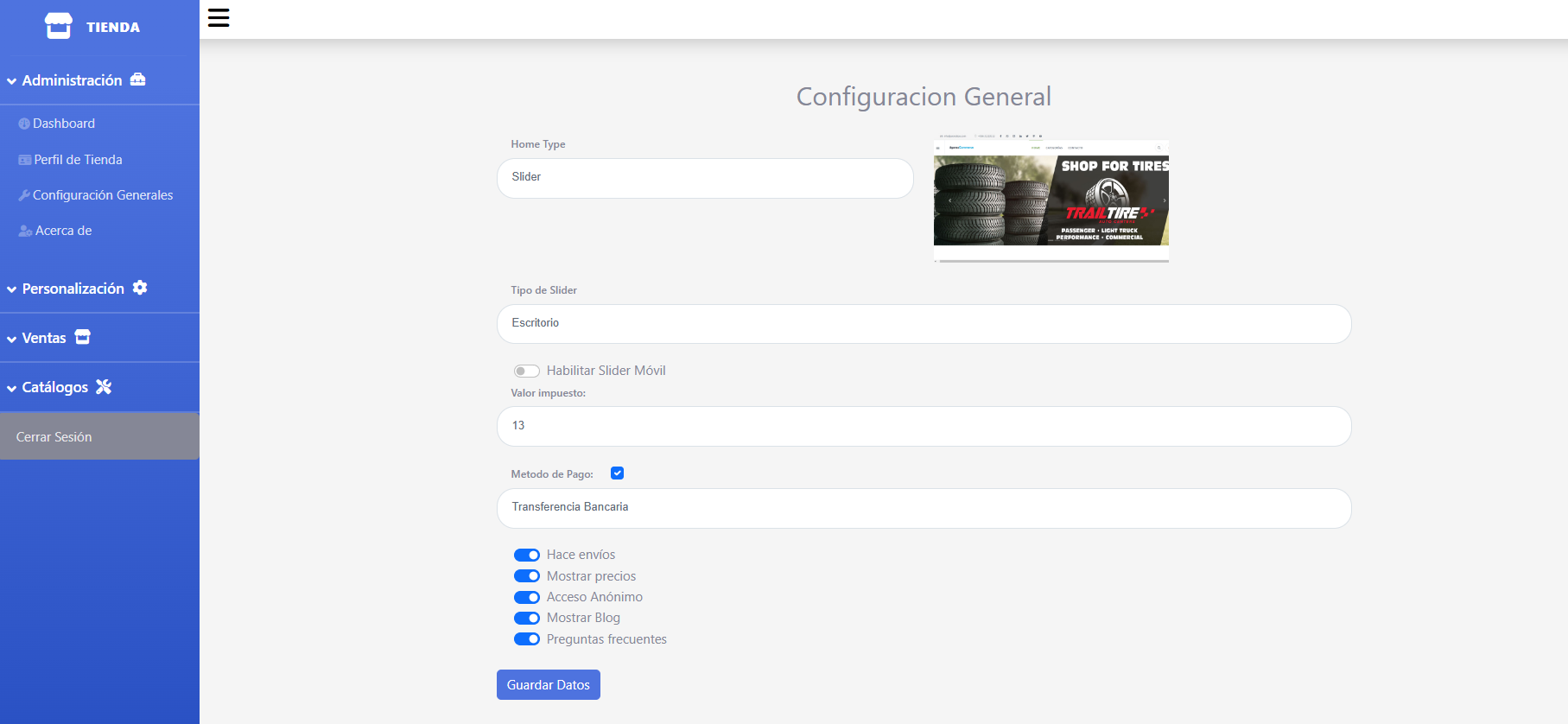Viewport: 1568px width, 724px height.
Task: Click the Administración toolbox icon
Action: click(137, 79)
